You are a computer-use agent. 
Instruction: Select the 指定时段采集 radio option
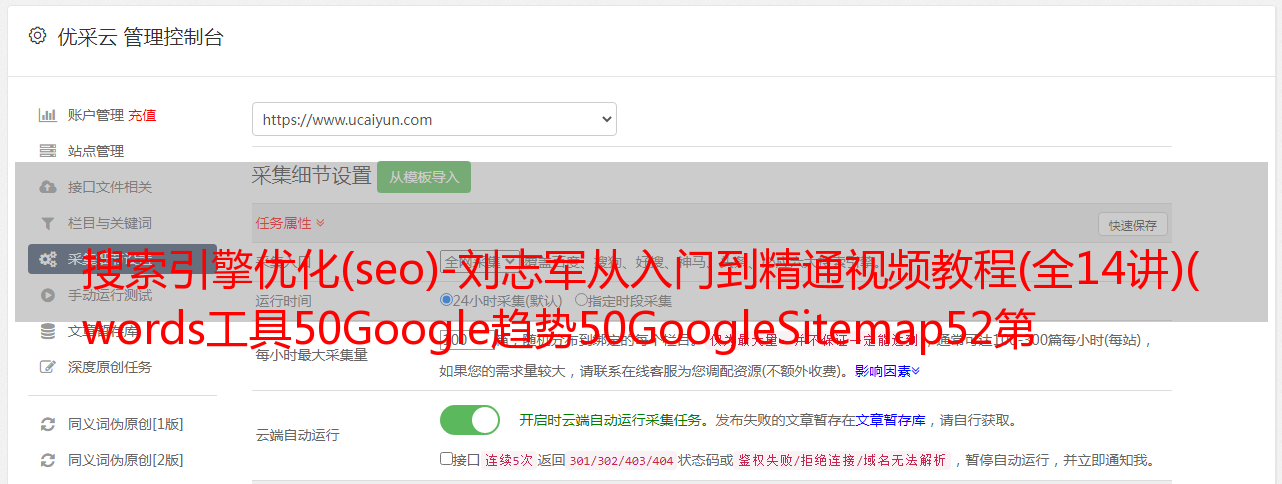(581, 300)
